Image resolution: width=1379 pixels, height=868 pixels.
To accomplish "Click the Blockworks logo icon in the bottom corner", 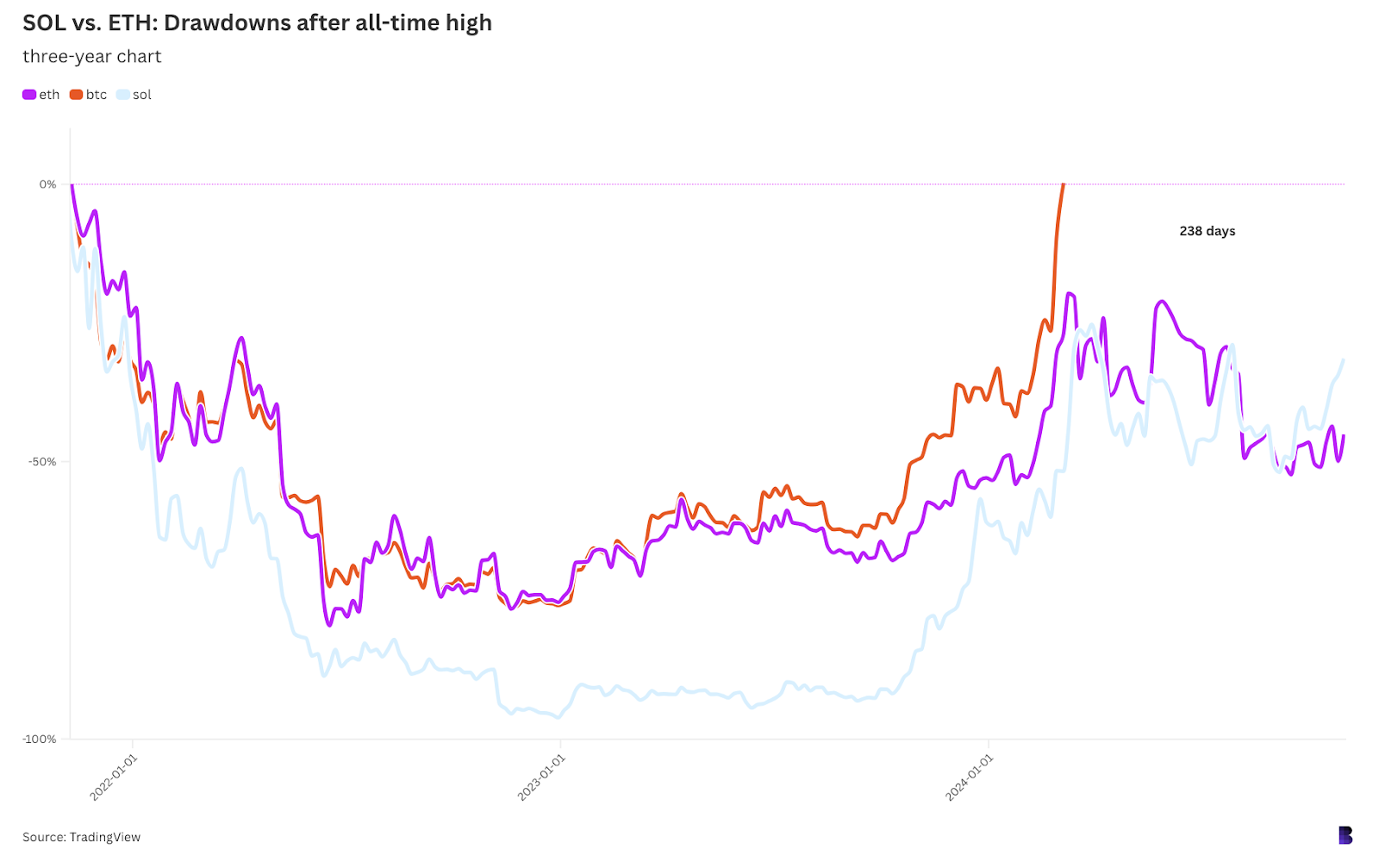I will tap(1345, 835).
